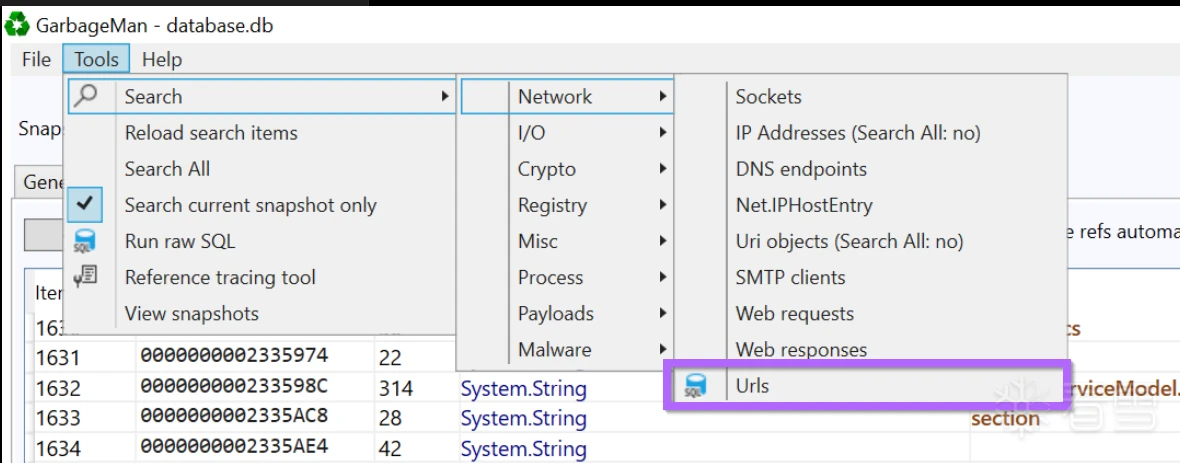Select the Sockets search entry
This screenshot has width=1180, height=463.
coord(768,97)
